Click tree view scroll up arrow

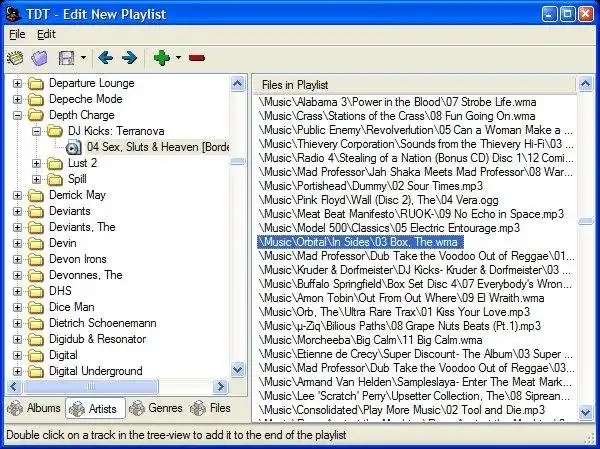pos(238,84)
